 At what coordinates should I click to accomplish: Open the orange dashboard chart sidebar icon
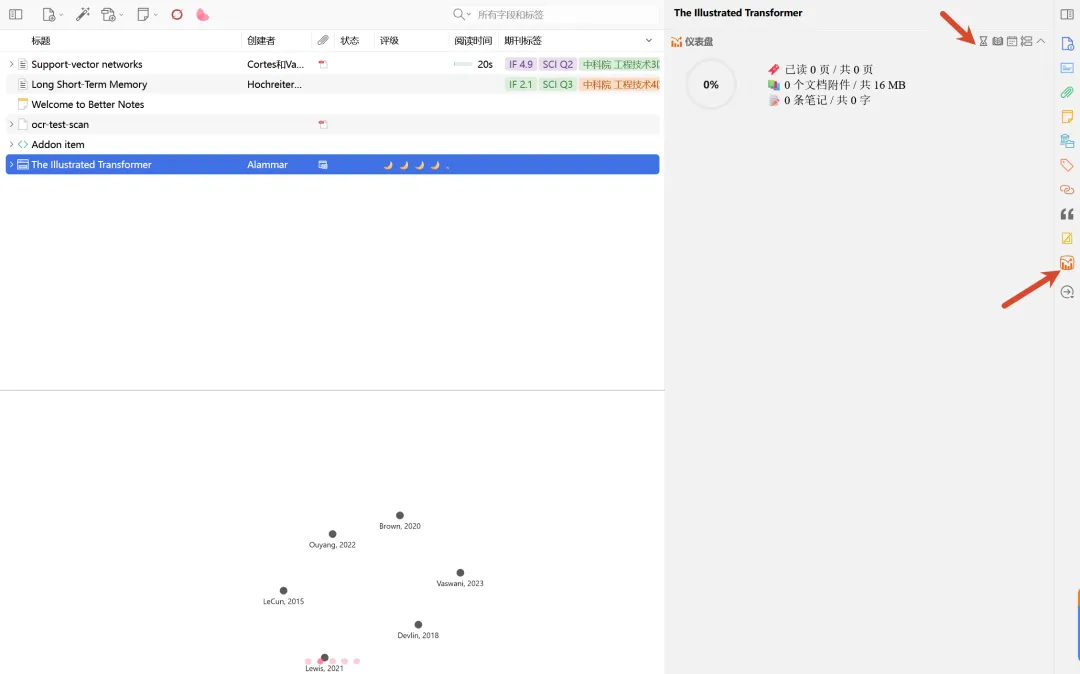tap(1066, 262)
